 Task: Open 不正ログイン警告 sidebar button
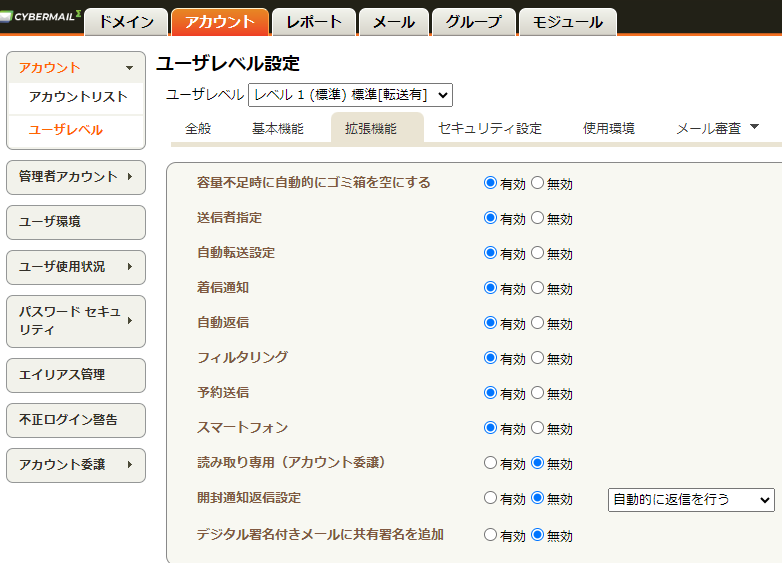pos(76,420)
